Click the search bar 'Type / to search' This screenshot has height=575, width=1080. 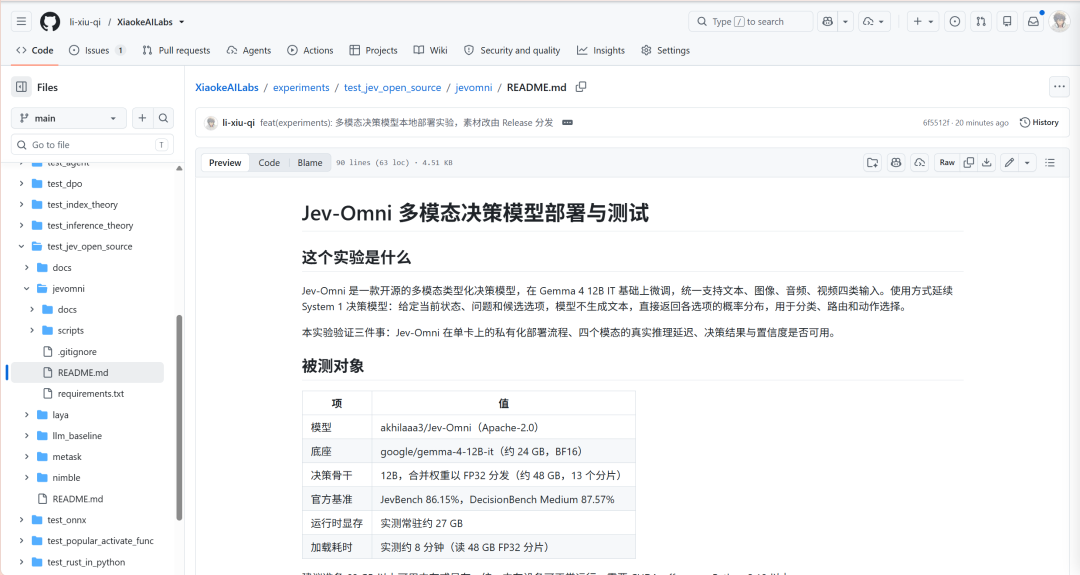click(750, 21)
